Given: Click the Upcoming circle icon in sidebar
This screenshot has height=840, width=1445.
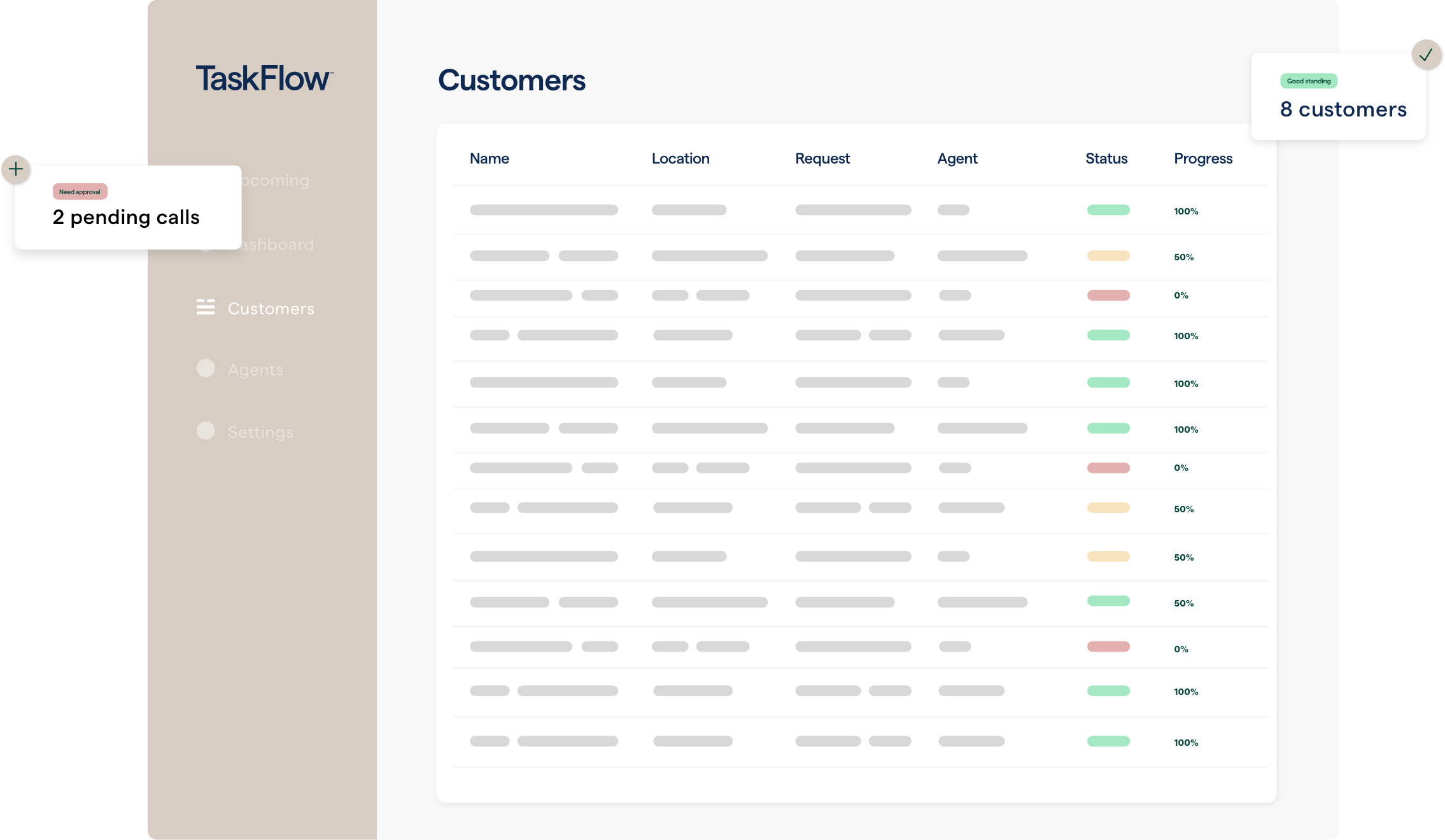Looking at the screenshot, I should tap(207, 180).
